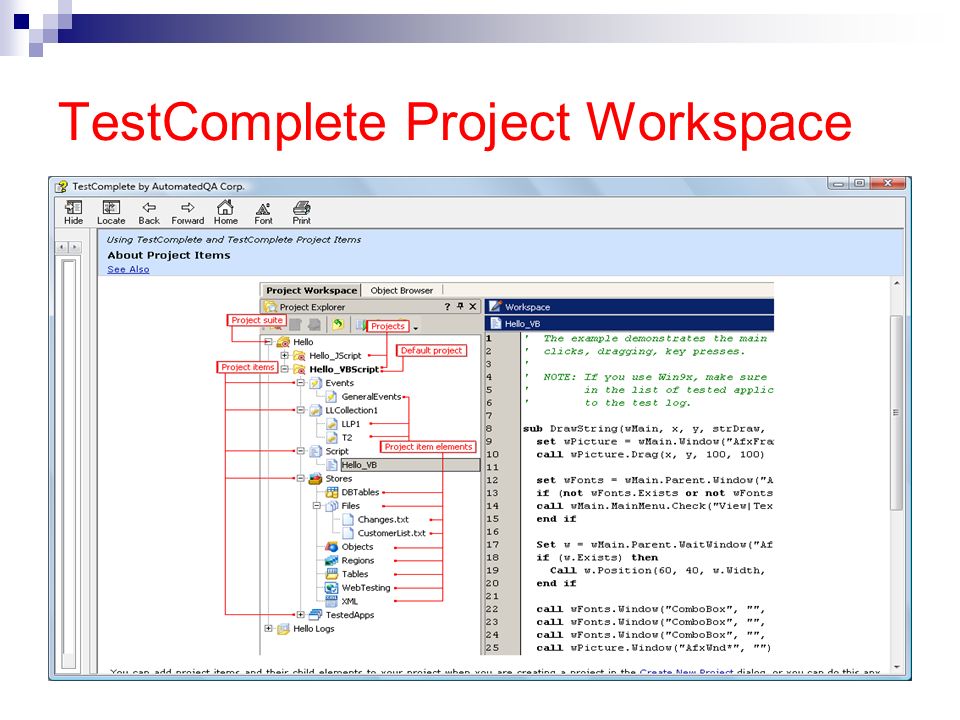Click the Objects store icon
The width and height of the screenshot is (960, 720).
point(332,547)
